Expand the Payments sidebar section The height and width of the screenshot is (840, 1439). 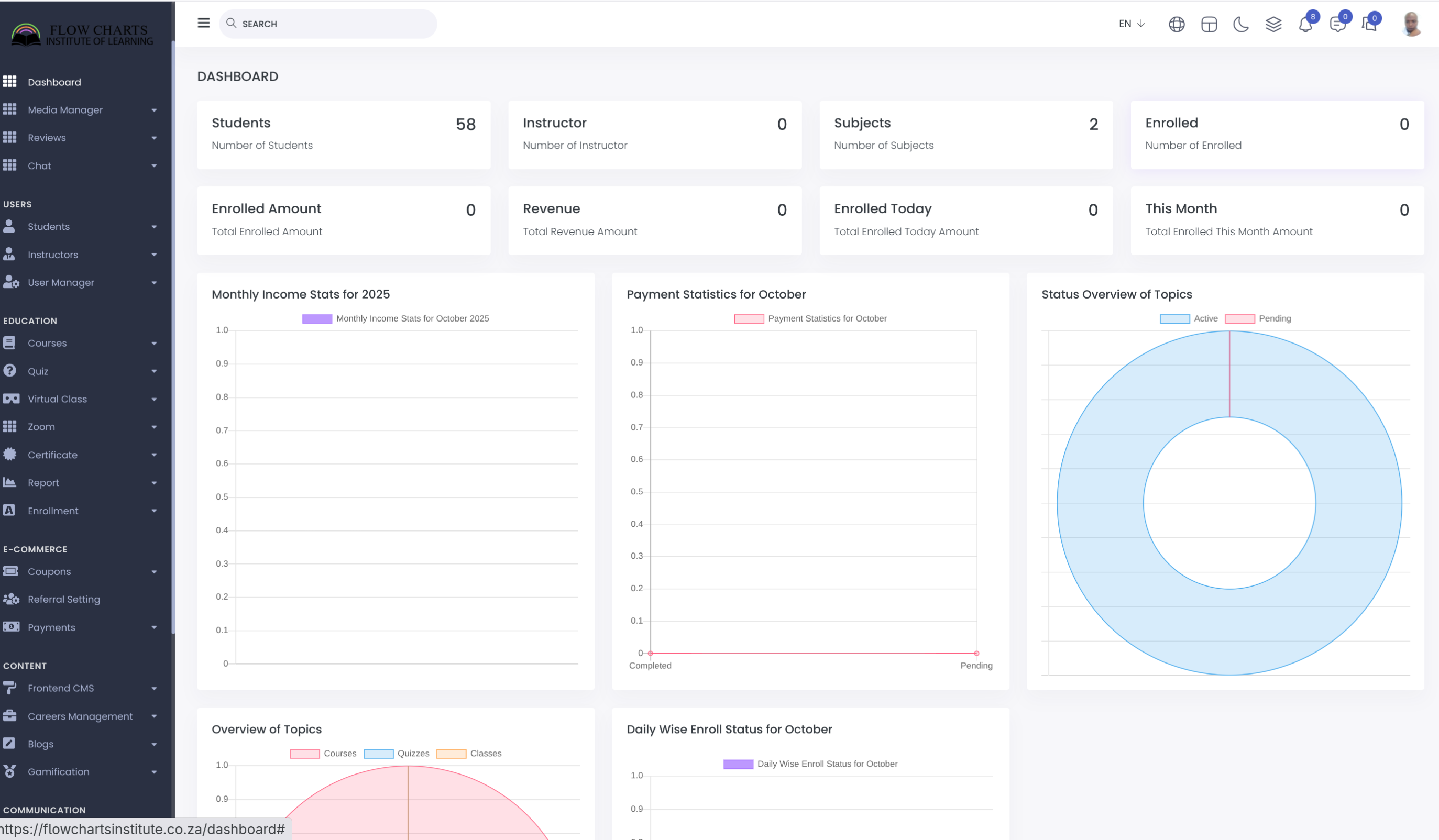(x=51, y=627)
